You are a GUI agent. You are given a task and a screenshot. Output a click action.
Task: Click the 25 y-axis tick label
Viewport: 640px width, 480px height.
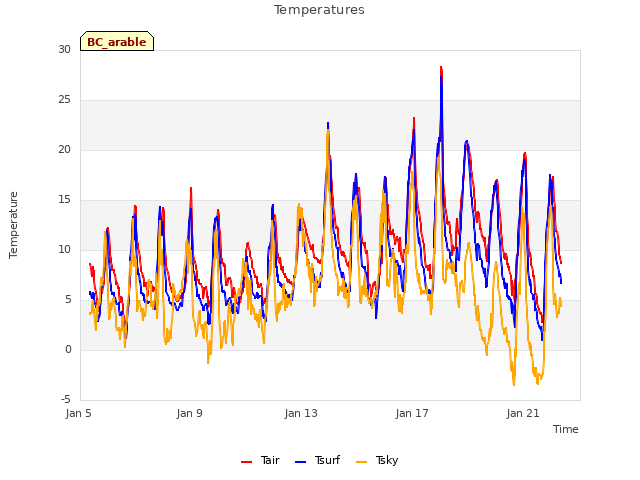pyautogui.click(x=64, y=100)
